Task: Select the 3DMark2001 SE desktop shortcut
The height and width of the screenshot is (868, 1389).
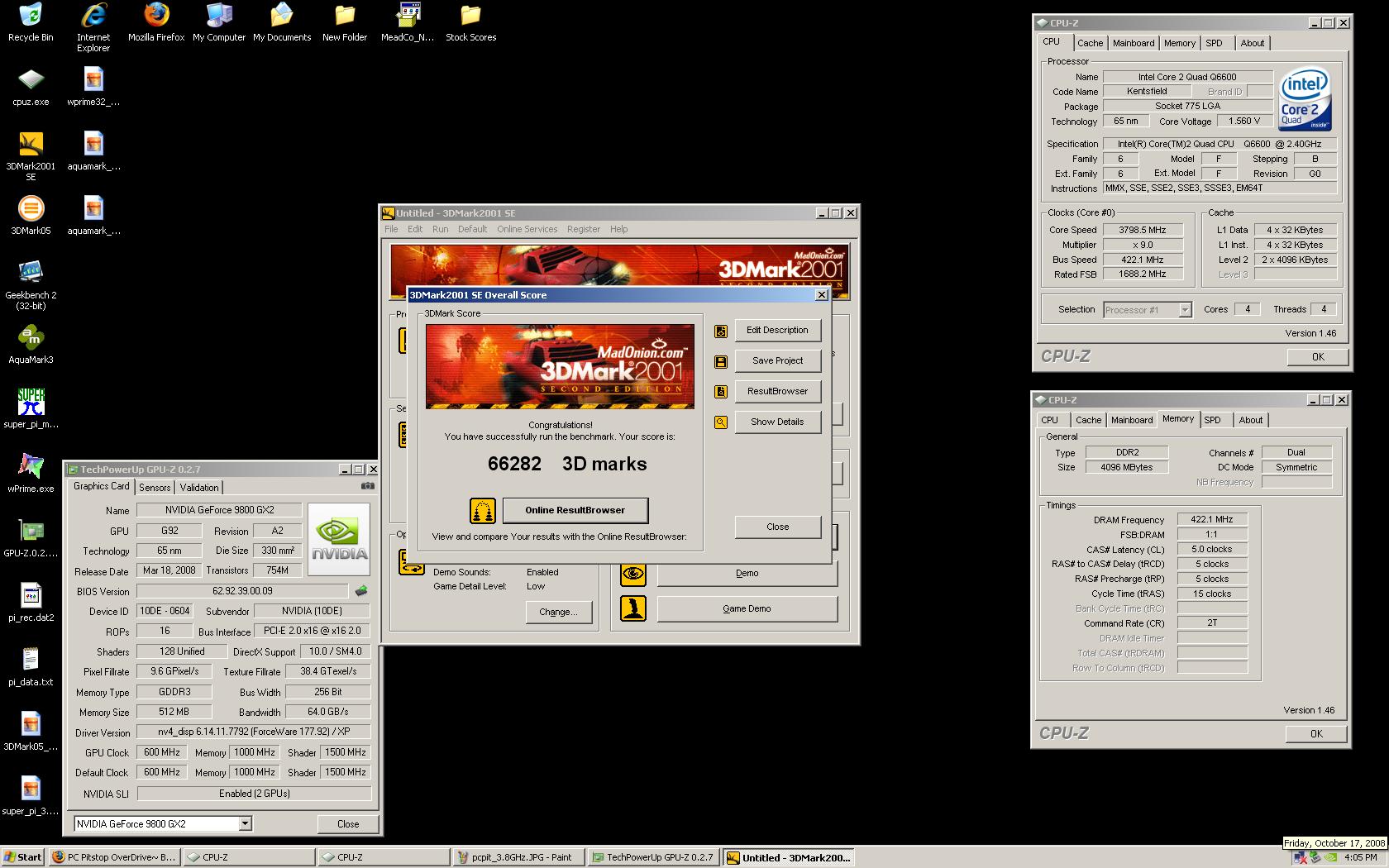Action: (31, 156)
